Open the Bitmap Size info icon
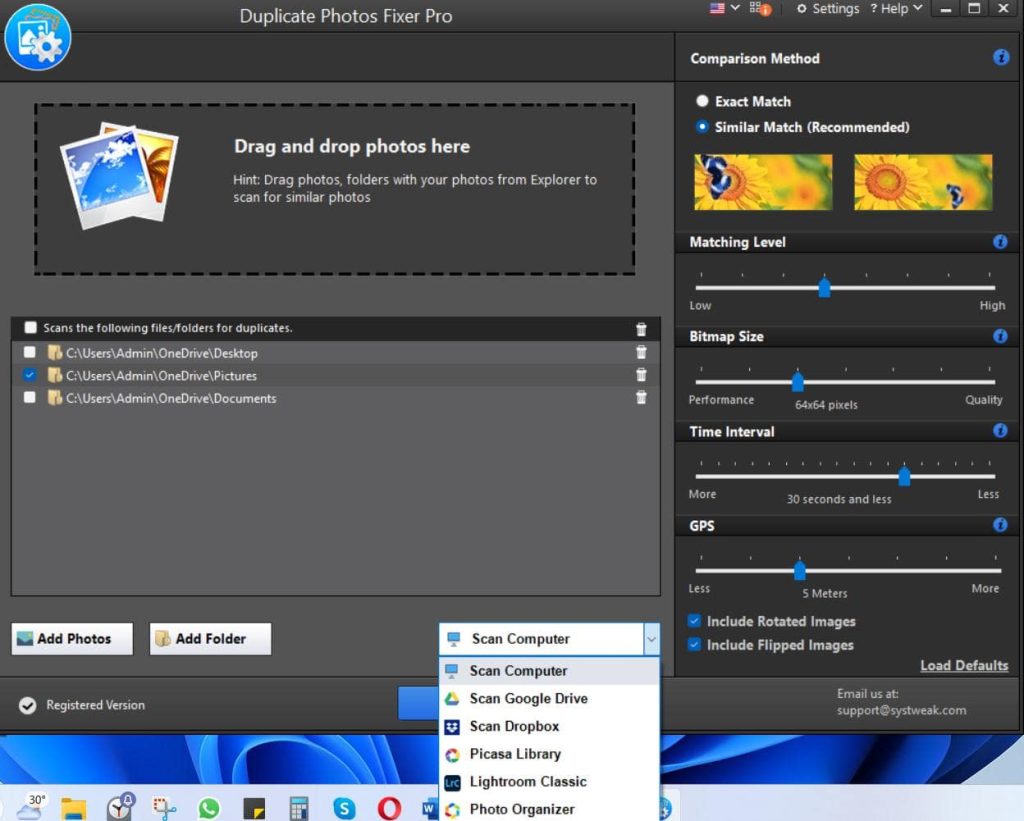 (x=1000, y=336)
